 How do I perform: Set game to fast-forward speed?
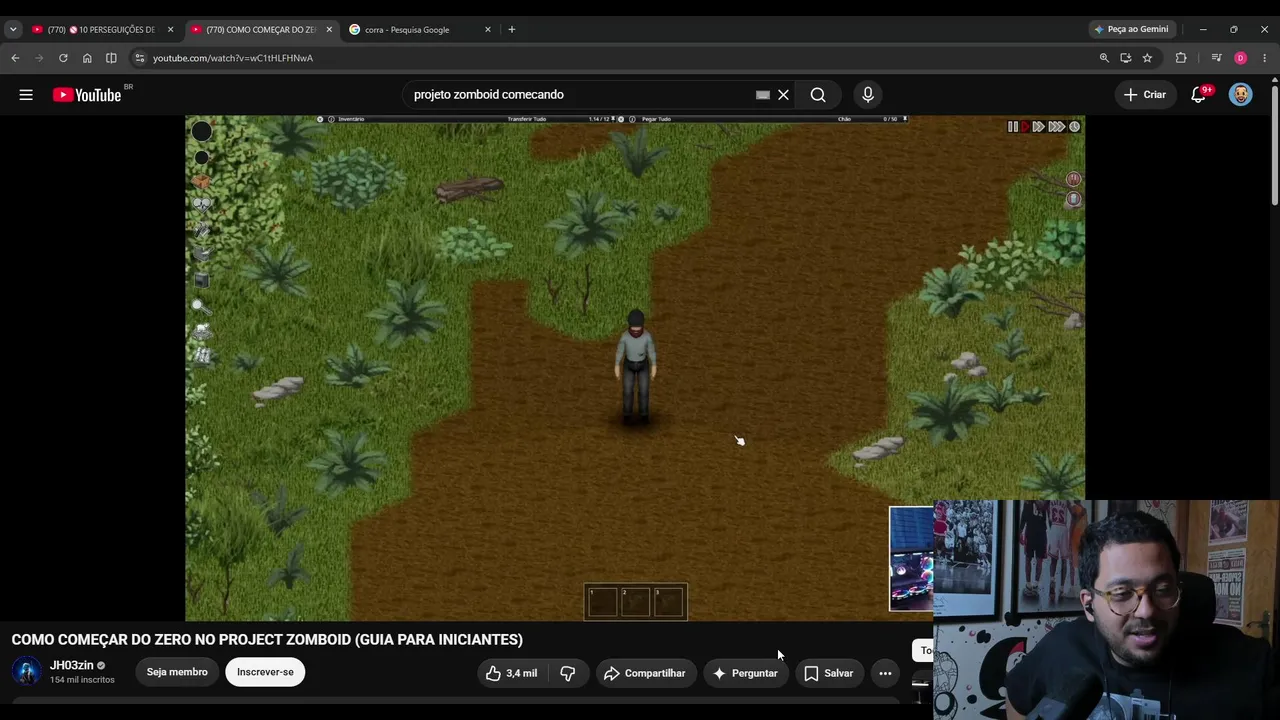1038,127
